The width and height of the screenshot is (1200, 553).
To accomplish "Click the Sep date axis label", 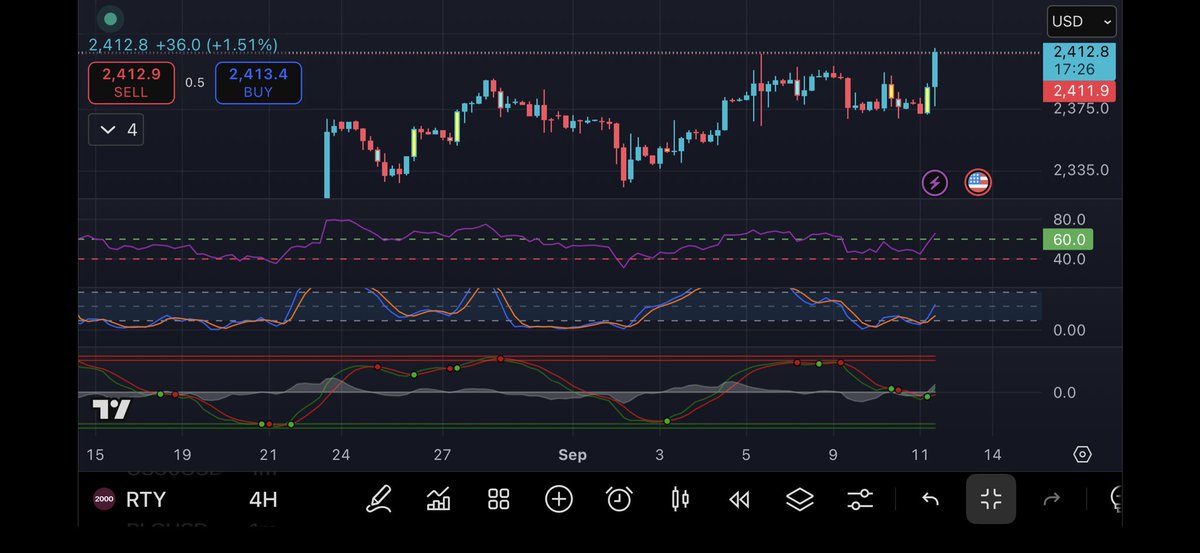I will (x=572, y=455).
